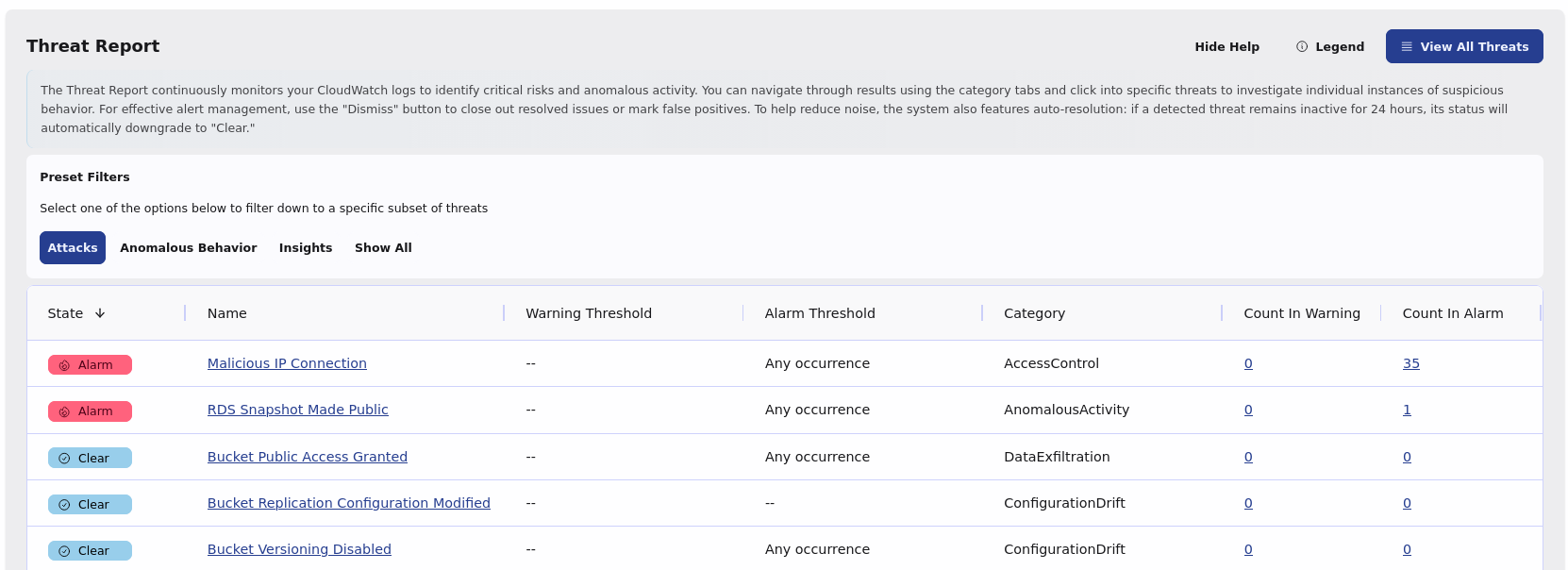Viewport: 1568px width, 570px height.
Task: Select the Show All filter
Action: click(x=383, y=247)
